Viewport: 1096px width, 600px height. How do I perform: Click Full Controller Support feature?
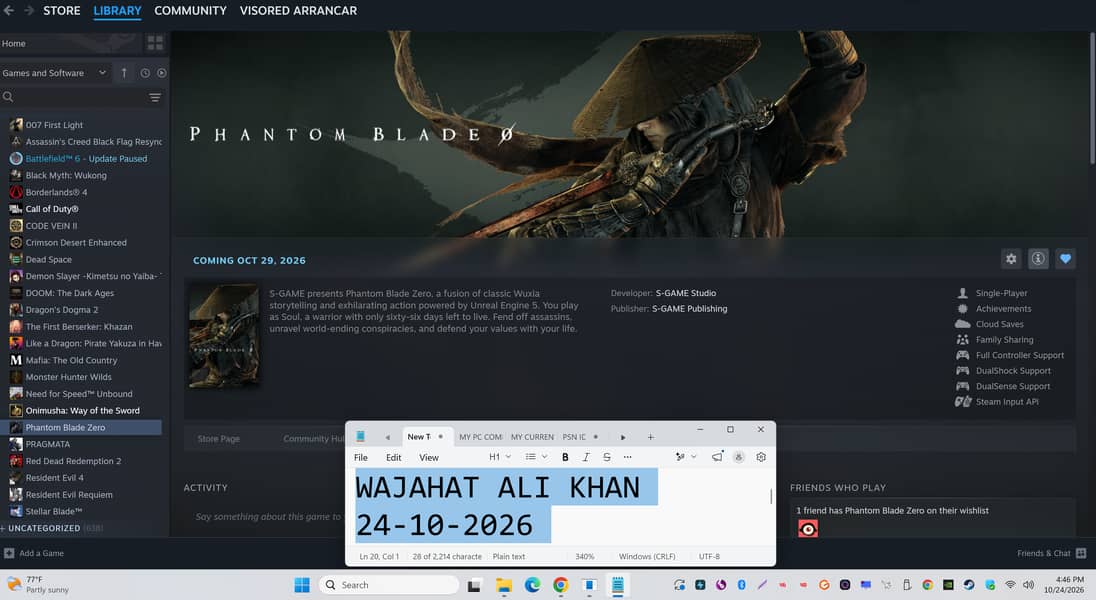[x=1020, y=355]
